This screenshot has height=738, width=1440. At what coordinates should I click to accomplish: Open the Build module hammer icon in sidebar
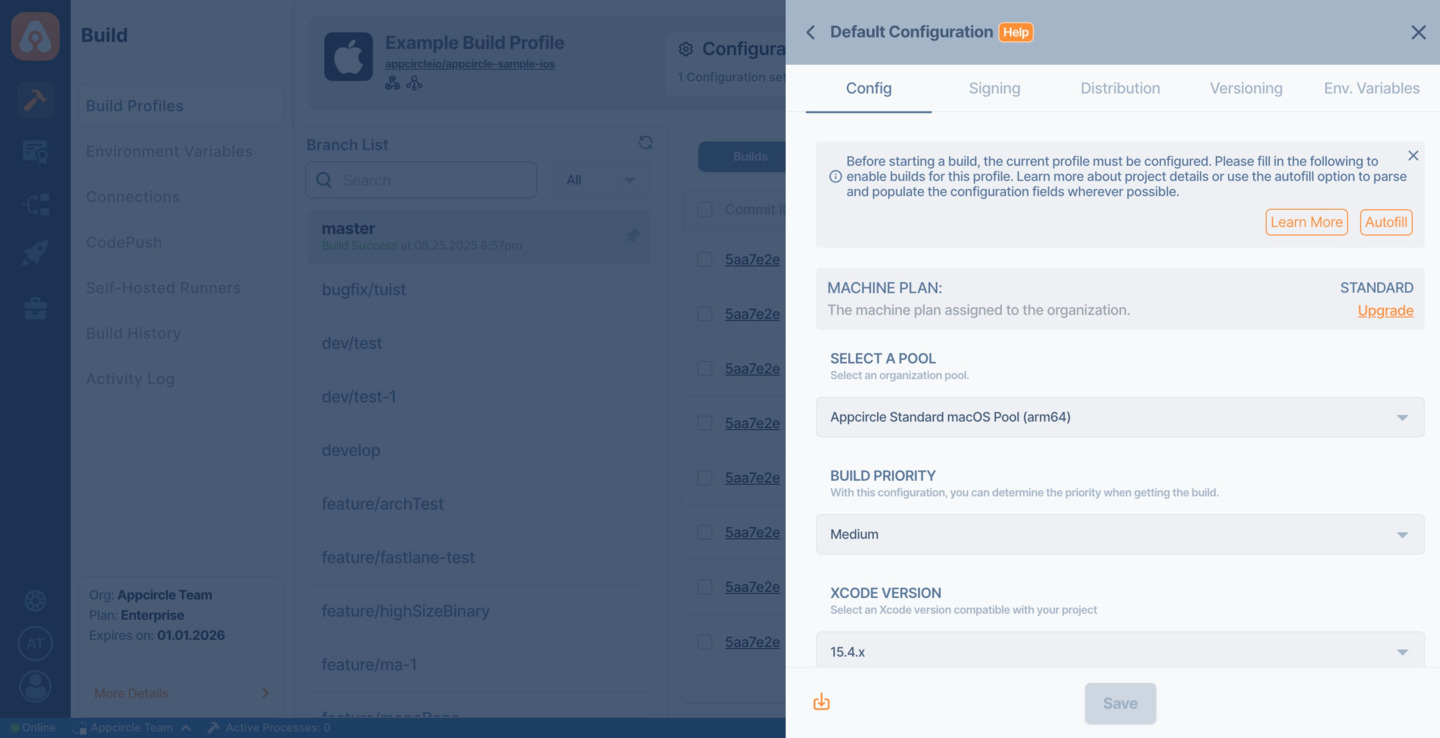[x=35, y=100]
